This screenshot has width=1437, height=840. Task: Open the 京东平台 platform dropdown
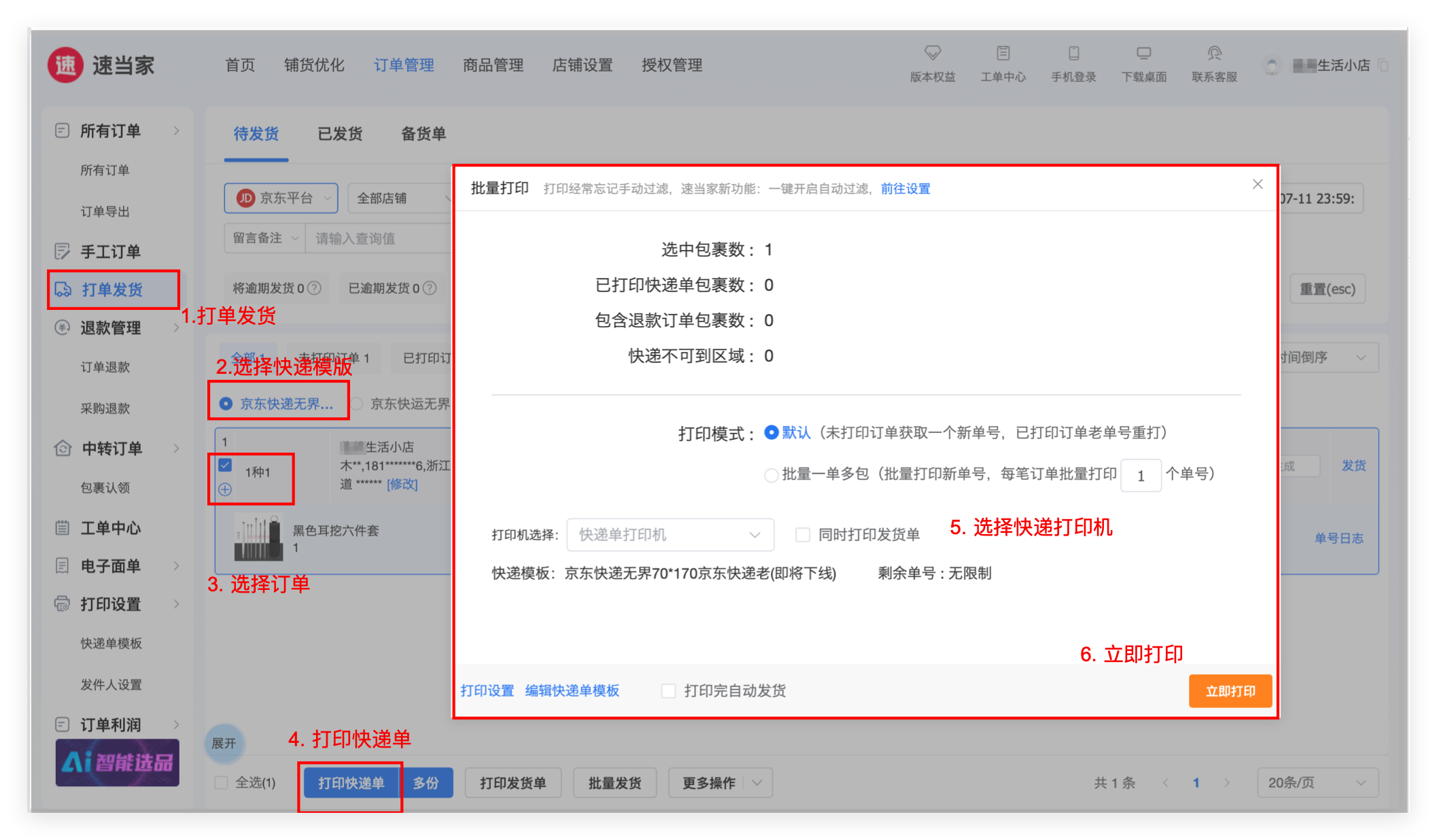pos(281,198)
